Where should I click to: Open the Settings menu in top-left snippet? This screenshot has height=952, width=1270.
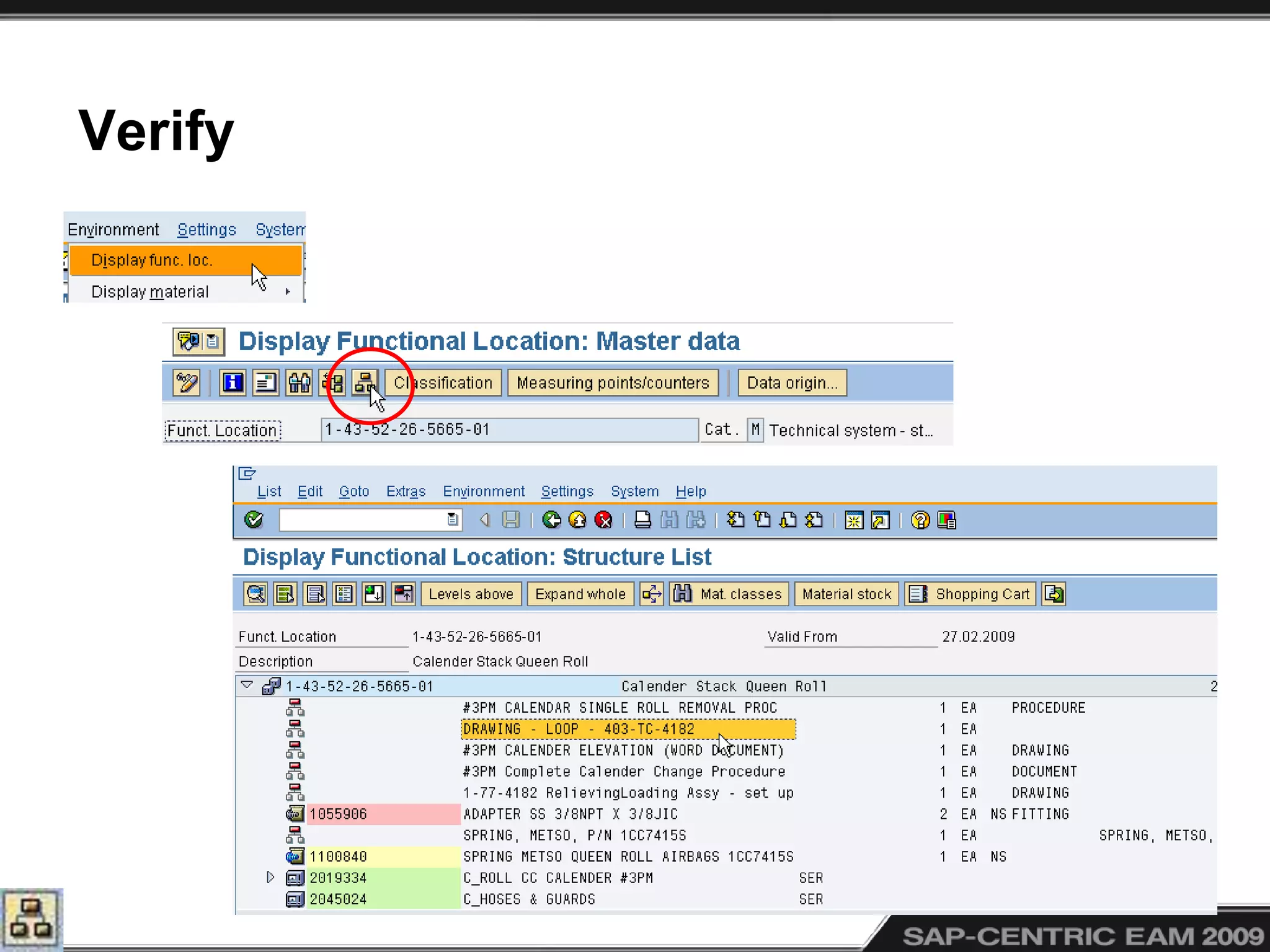point(206,229)
